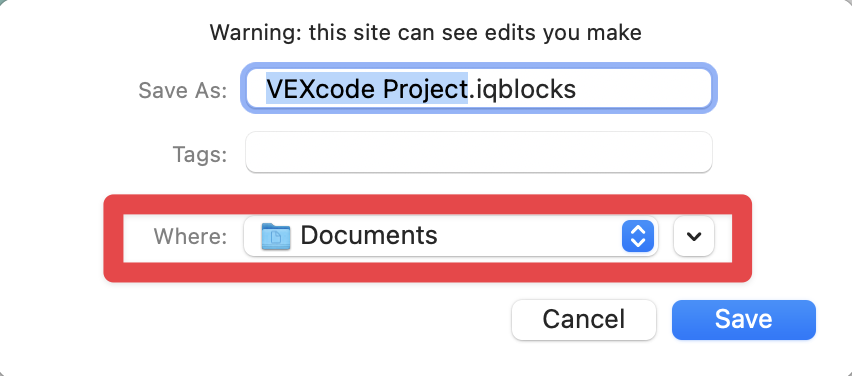Click the highlighted VEXcode Project text
The width and height of the screenshot is (852, 376).
click(367, 89)
